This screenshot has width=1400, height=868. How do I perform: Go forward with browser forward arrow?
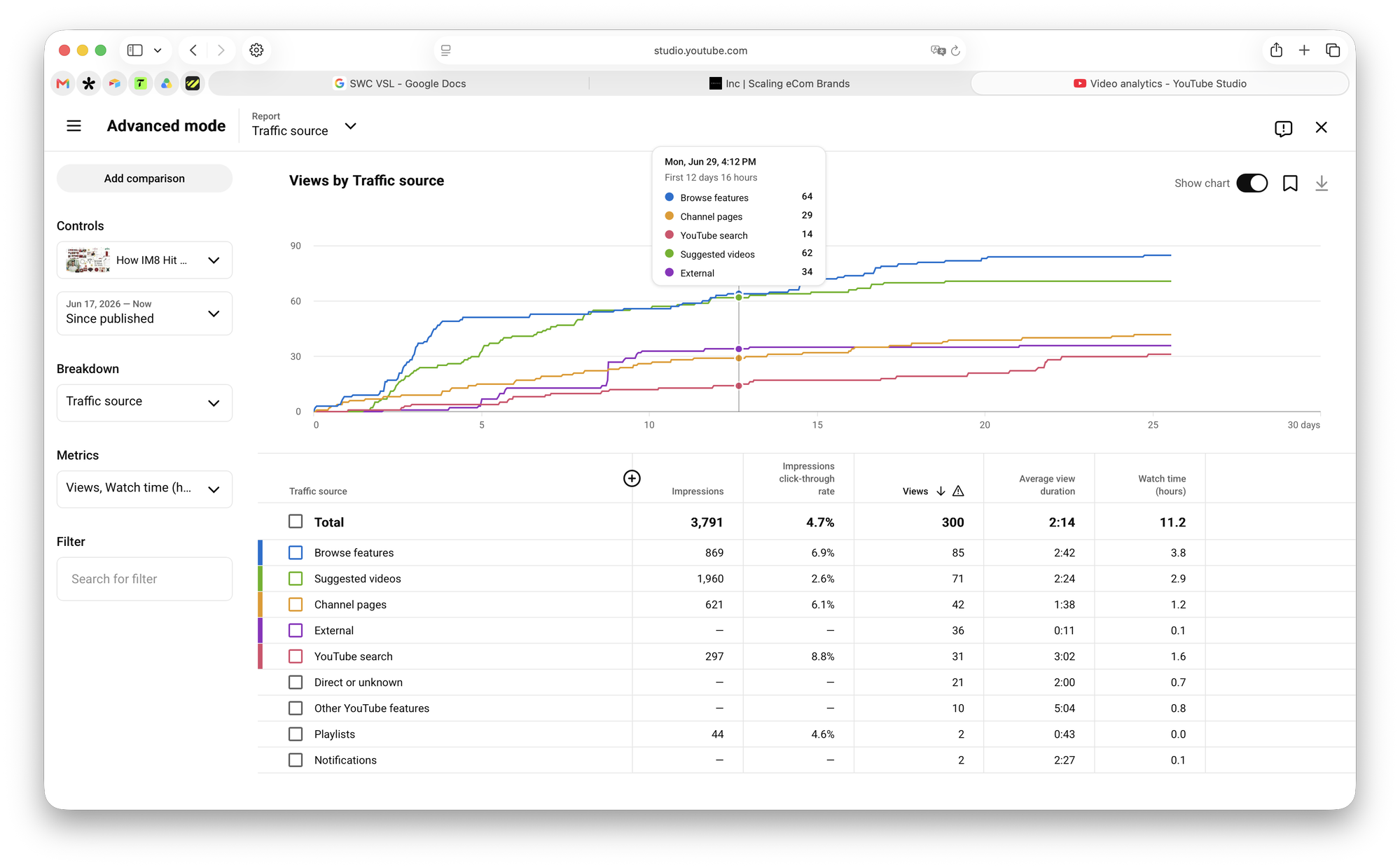click(x=221, y=50)
